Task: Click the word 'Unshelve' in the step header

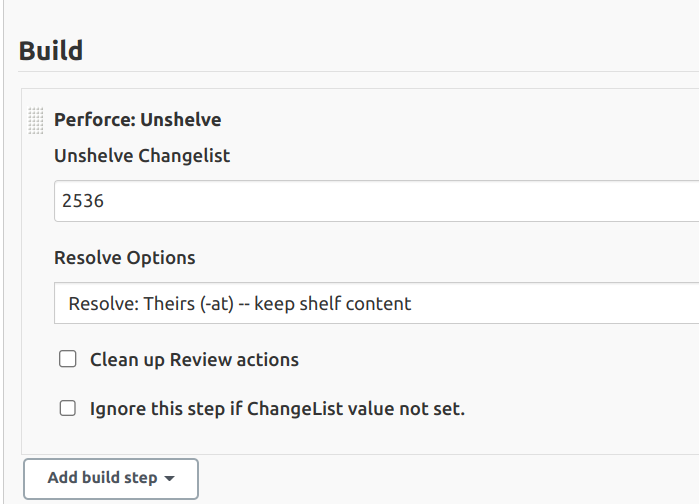Action: (x=181, y=120)
